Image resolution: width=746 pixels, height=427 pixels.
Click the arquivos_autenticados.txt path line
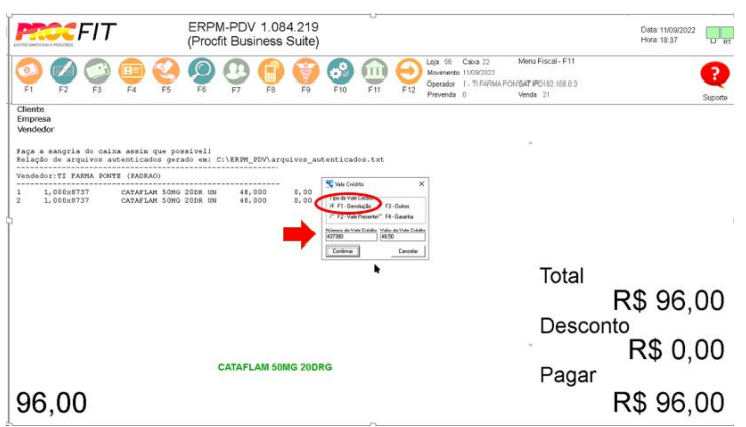click(200, 159)
